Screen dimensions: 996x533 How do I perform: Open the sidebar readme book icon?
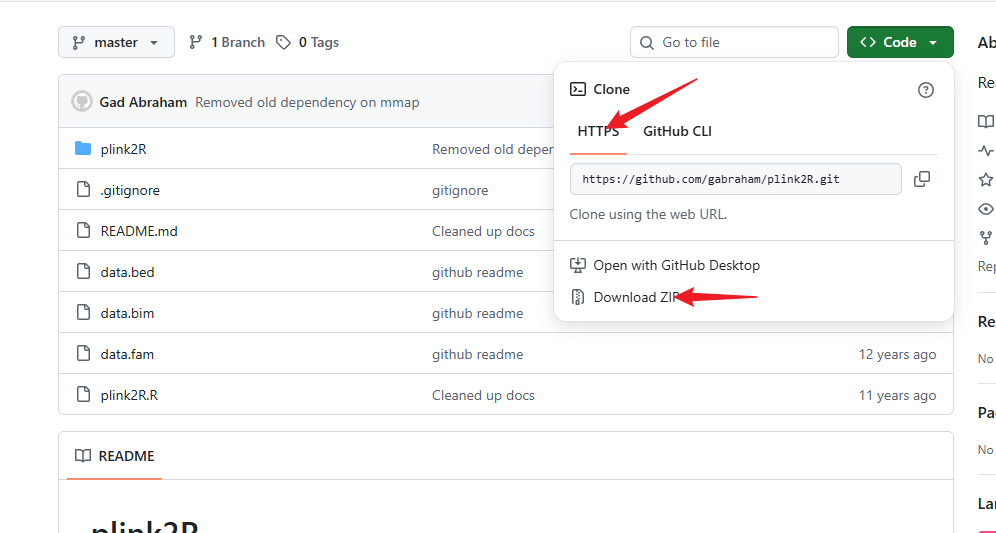pyautogui.click(x=986, y=121)
